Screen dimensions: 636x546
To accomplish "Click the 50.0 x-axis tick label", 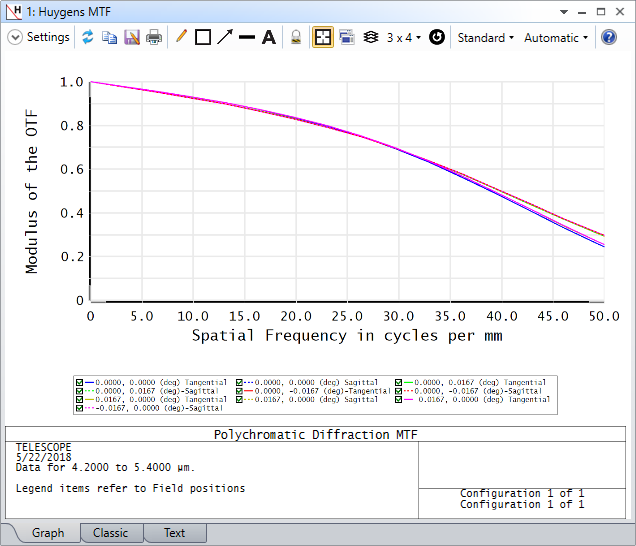I will tap(604, 316).
